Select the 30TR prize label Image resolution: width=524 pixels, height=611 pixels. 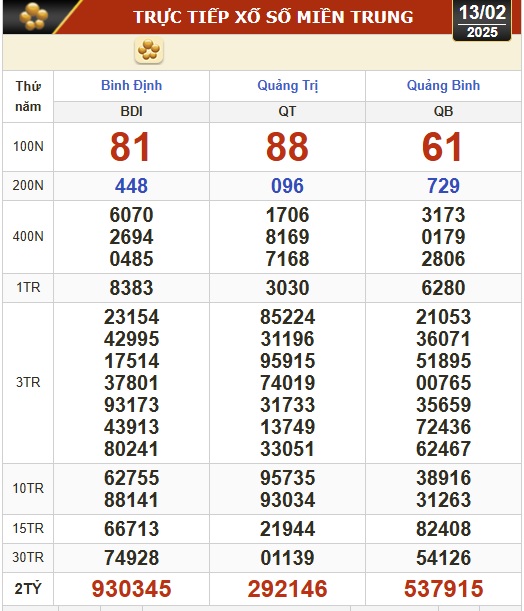pos(28,557)
